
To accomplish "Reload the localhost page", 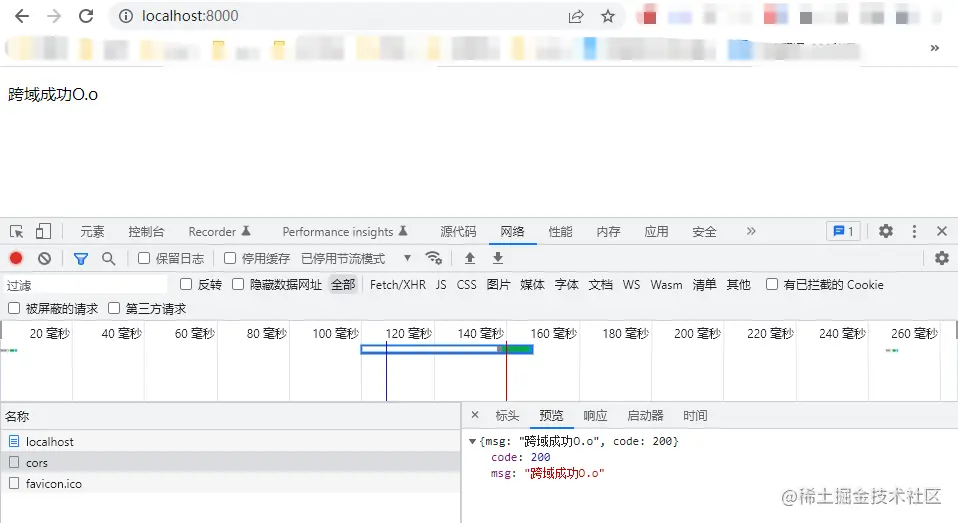I will (86, 16).
